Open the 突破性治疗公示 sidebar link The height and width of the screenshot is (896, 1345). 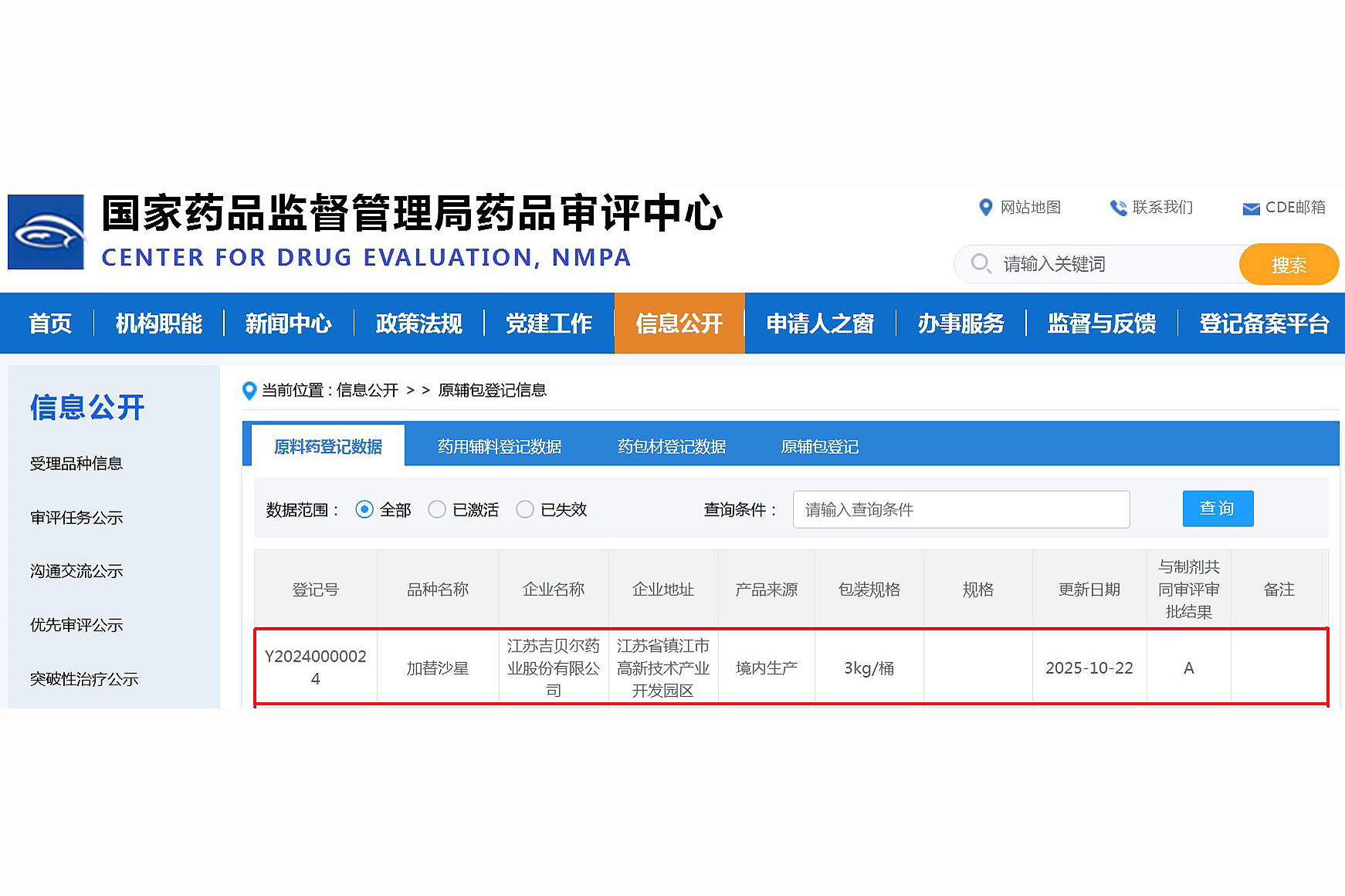(x=85, y=679)
